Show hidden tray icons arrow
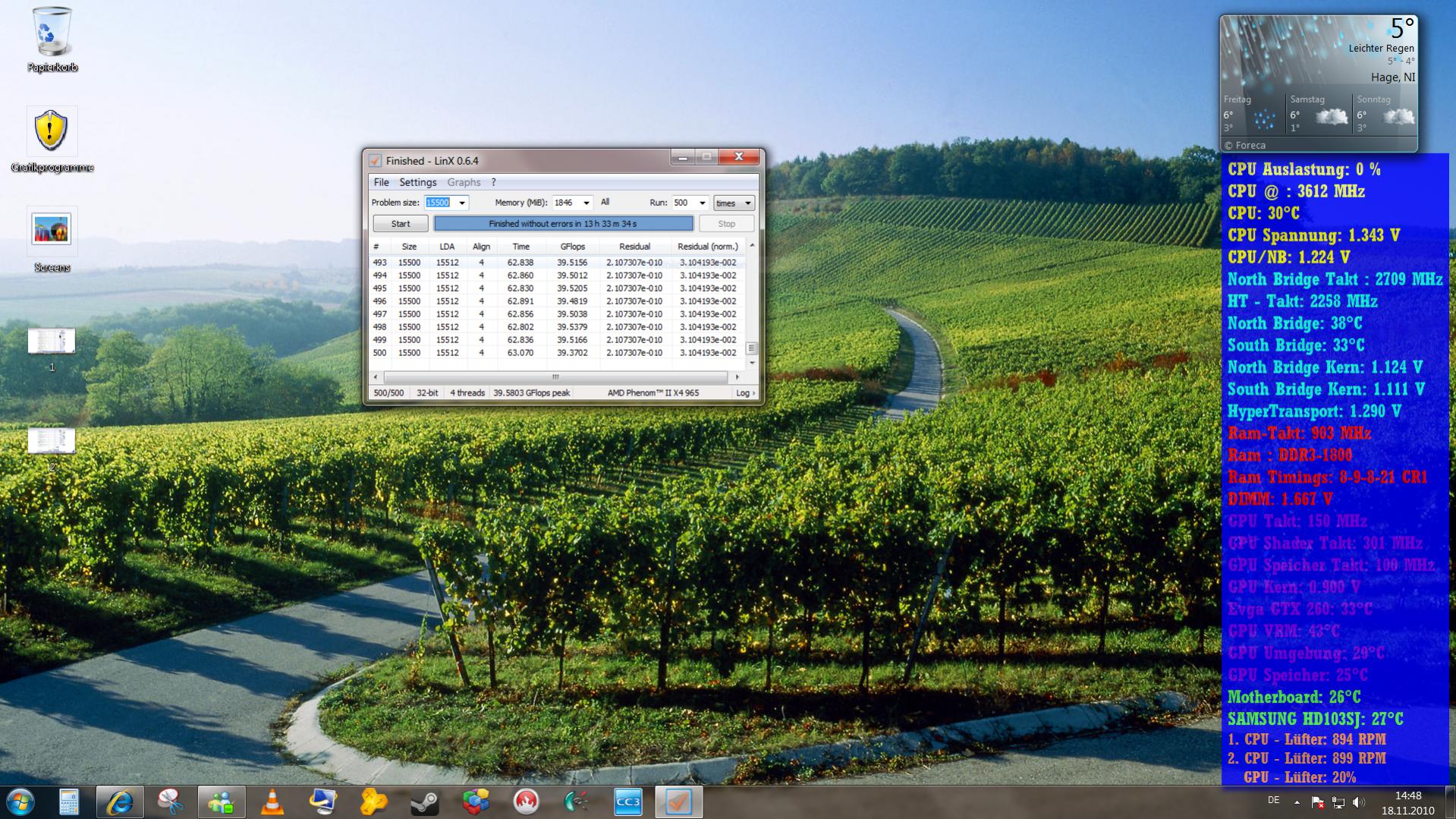Viewport: 1456px width, 819px height. [x=1297, y=802]
